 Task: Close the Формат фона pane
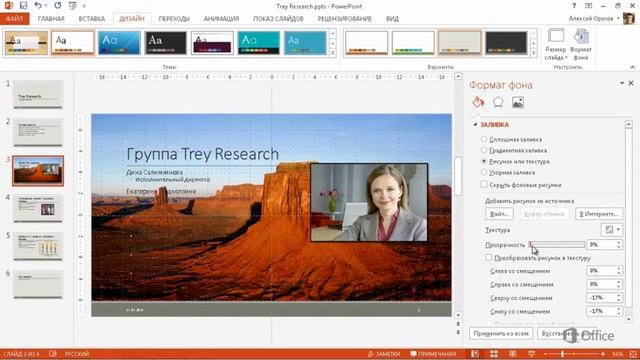point(631,83)
